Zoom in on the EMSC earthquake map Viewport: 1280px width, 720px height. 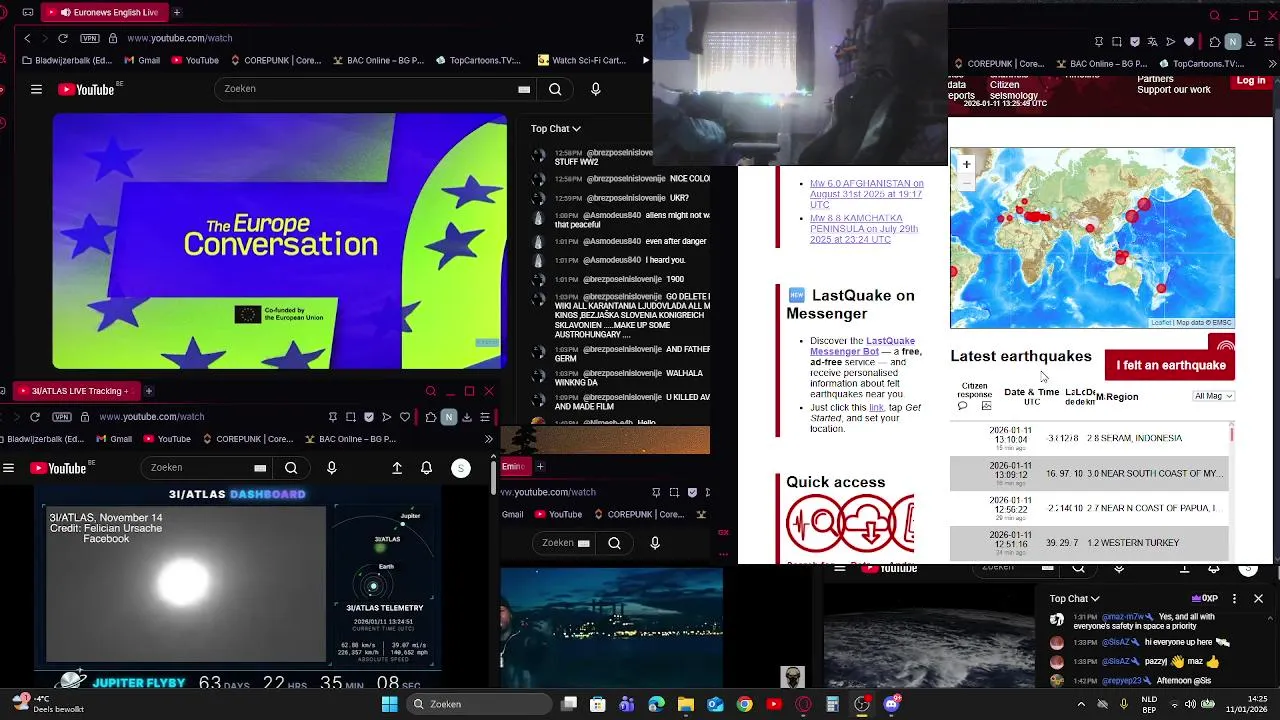[966, 164]
